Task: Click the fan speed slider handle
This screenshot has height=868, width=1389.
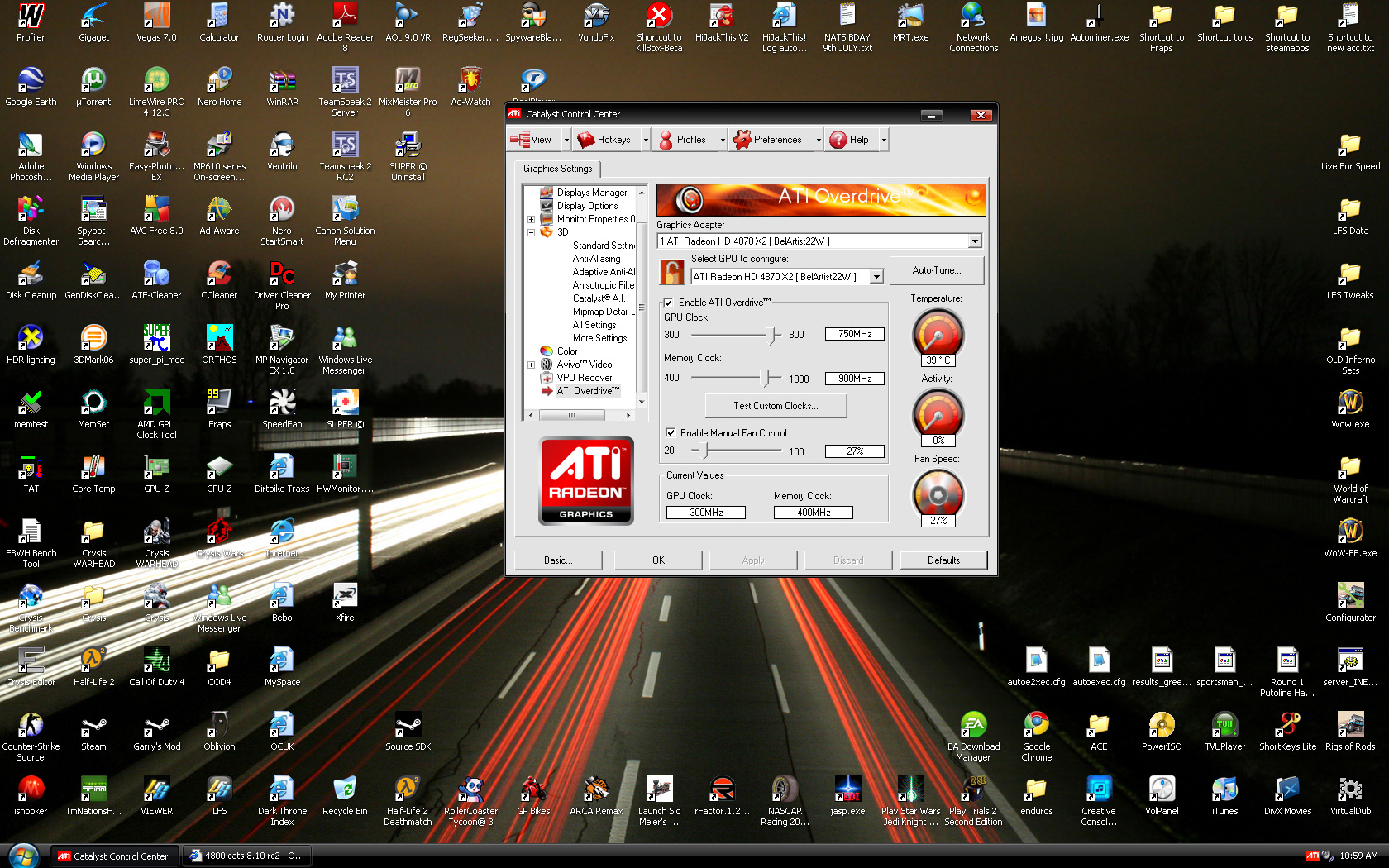Action: 704,451
